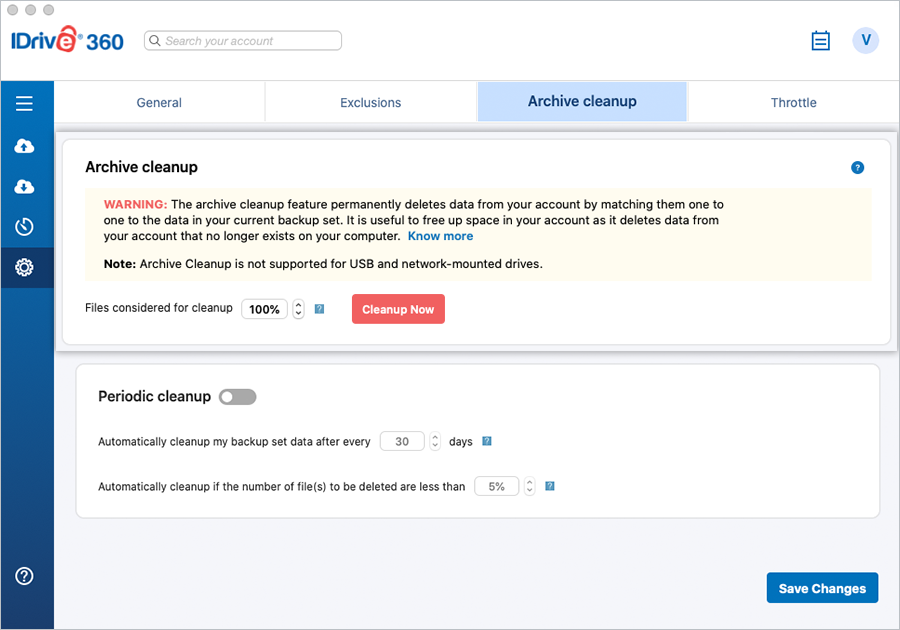Click the Save Changes button
Viewport: 900px width, 630px height.
822,588
